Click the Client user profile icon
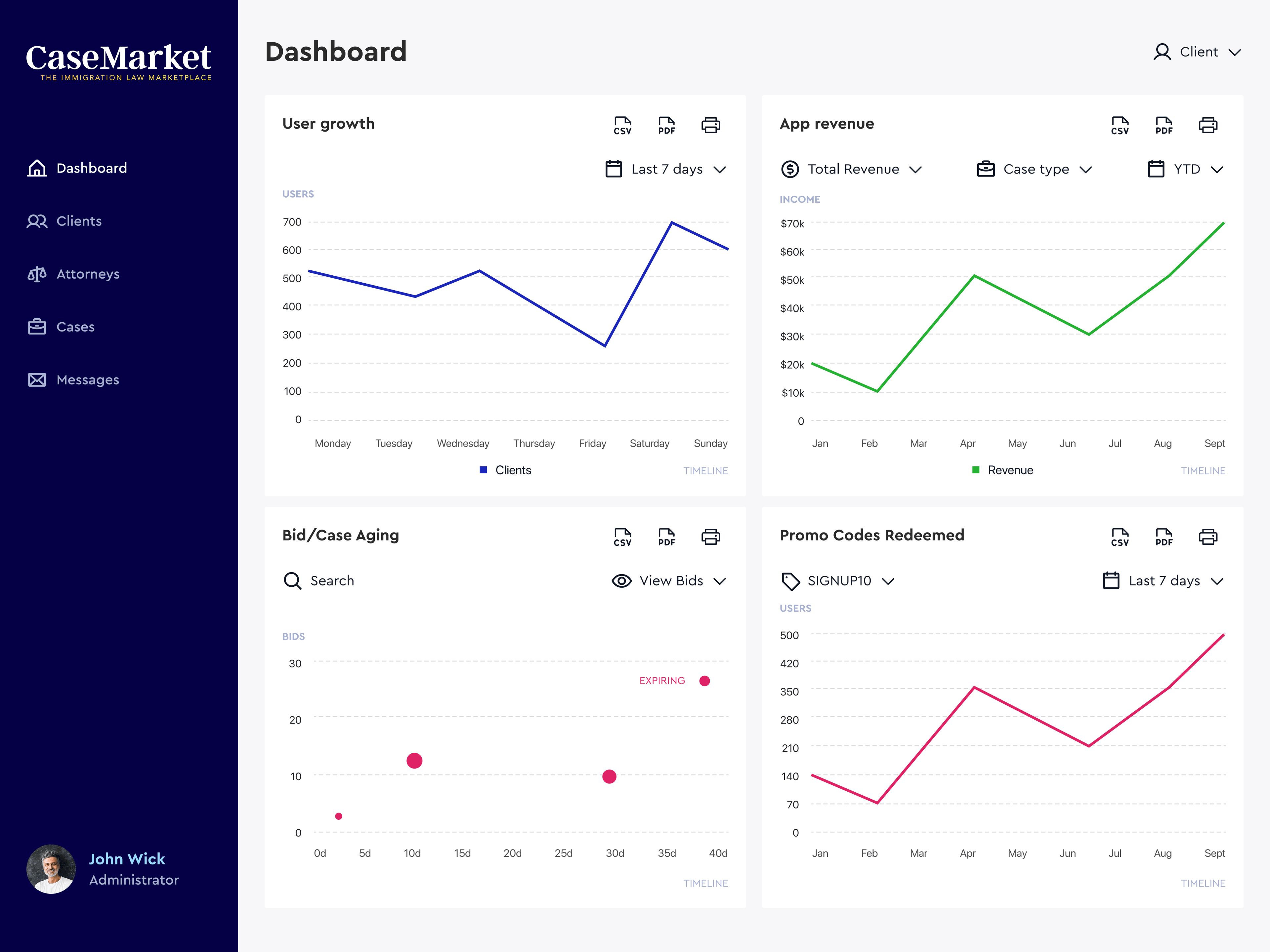Image resolution: width=1270 pixels, height=952 pixels. click(x=1162, y=52)
